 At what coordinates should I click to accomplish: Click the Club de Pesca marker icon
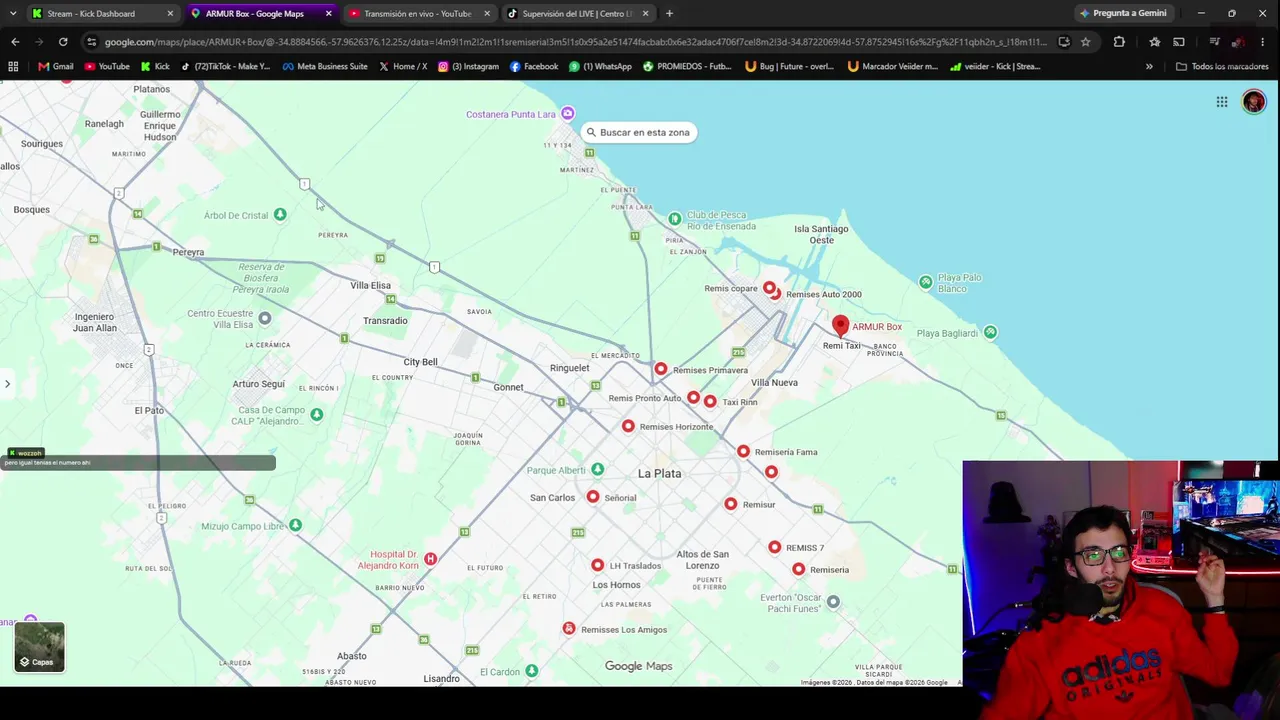[675, 219]
